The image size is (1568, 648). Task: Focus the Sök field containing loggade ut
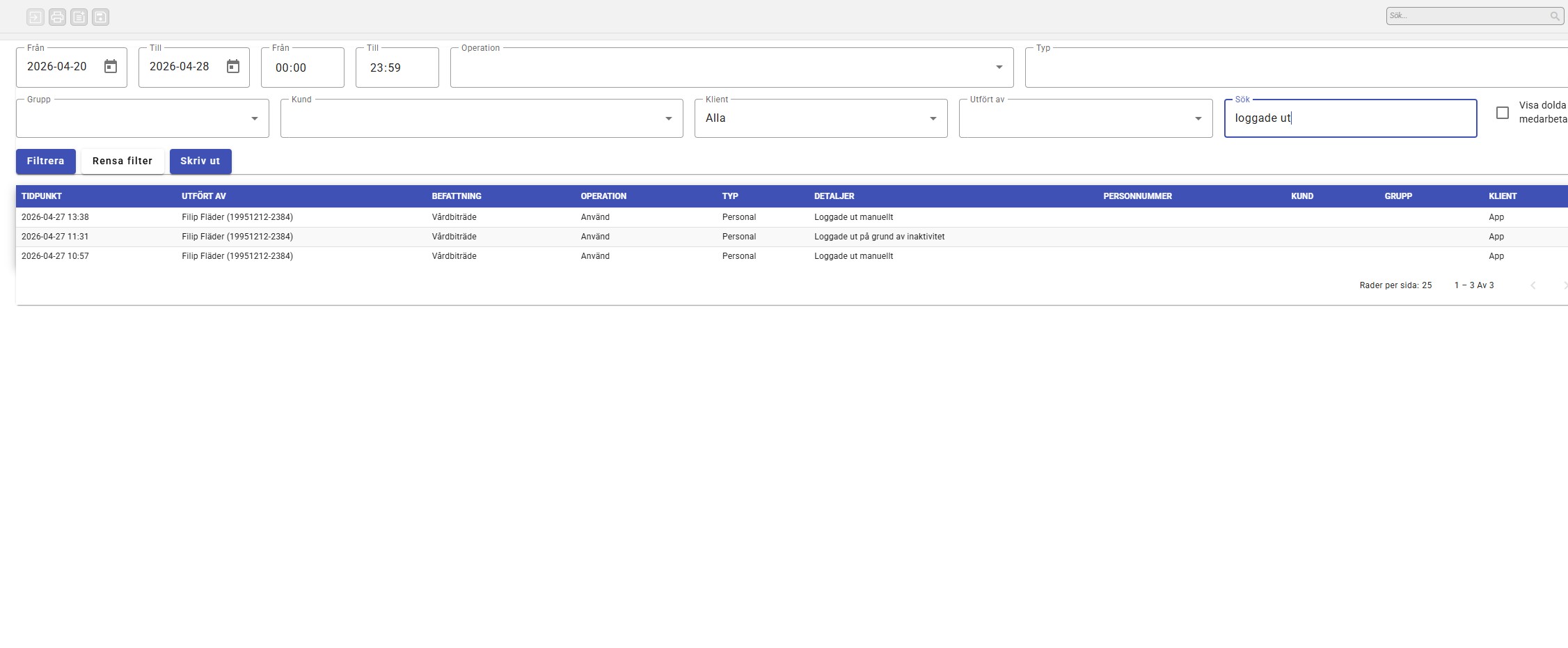1350,118
